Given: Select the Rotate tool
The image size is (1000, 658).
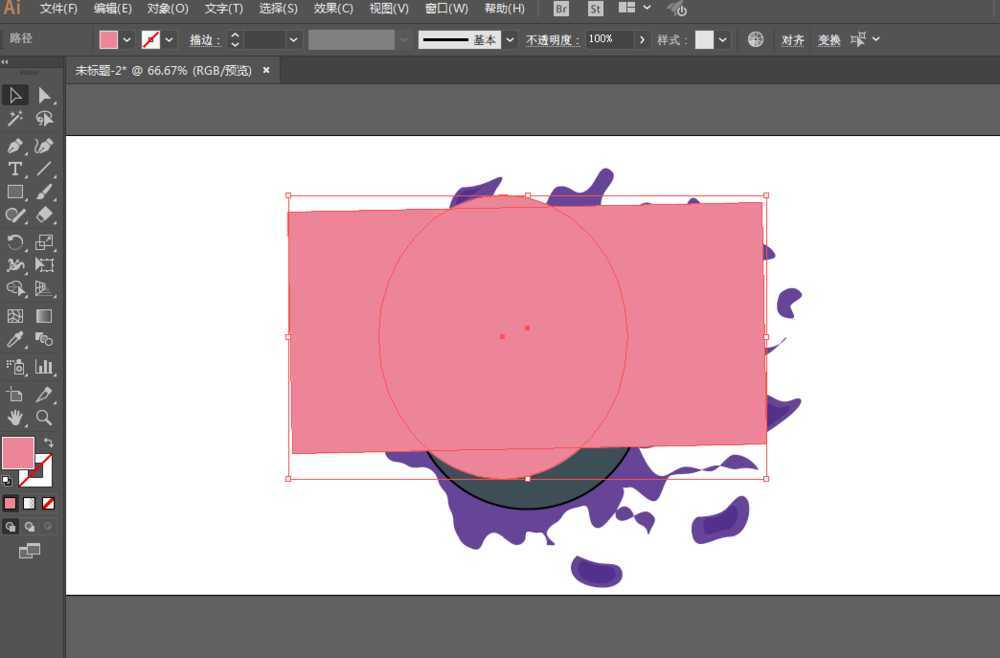Looking at the screenshot, I should click(x=15, y=242).
